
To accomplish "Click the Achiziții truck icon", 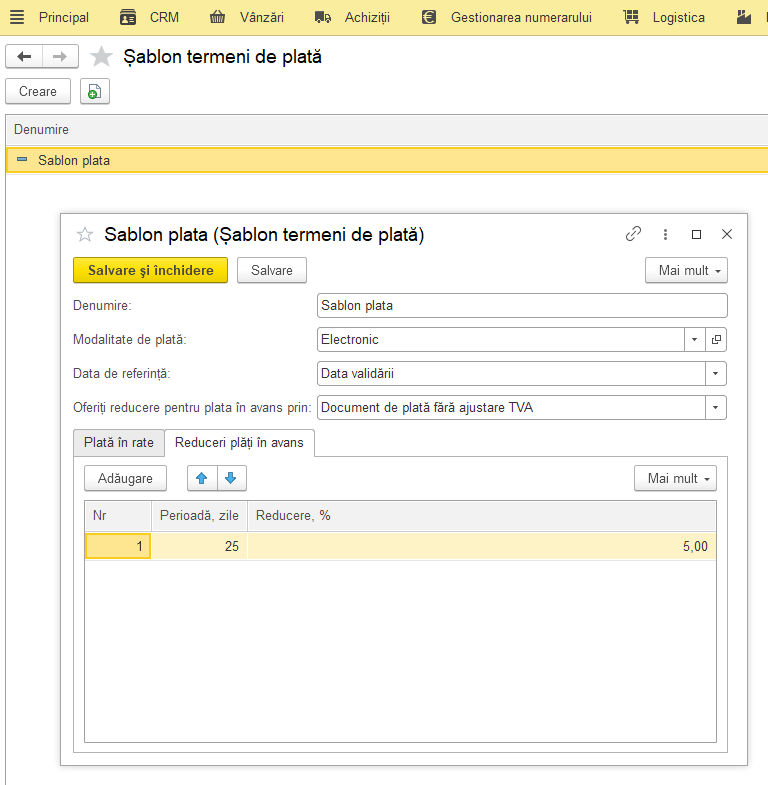I will (x=322, y=18).
